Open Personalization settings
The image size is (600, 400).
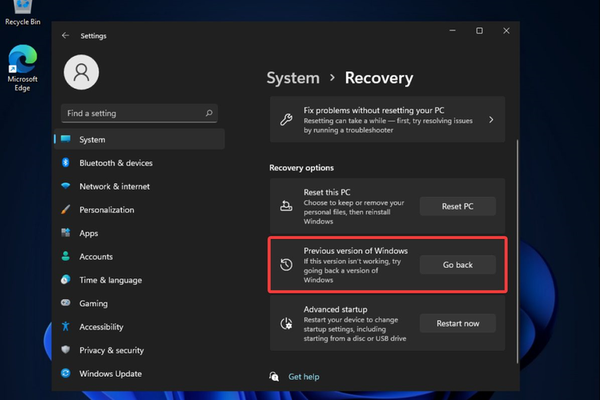tap(106, 210)
